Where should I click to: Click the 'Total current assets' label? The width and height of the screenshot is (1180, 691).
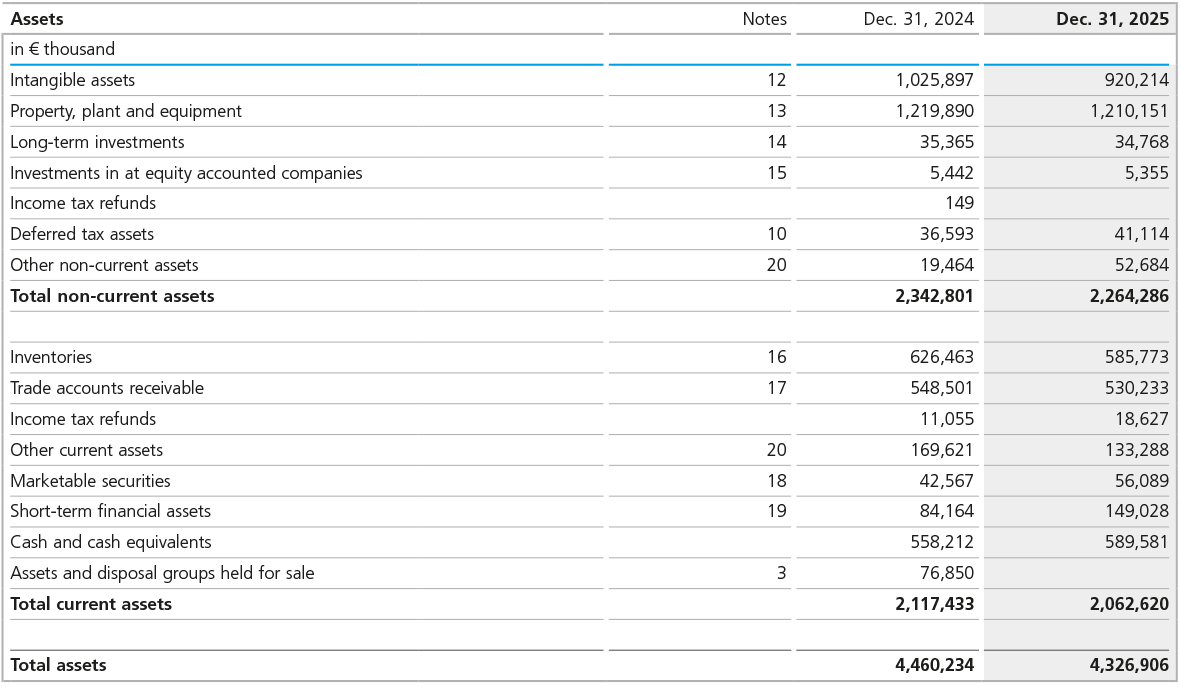click(91, 604)
